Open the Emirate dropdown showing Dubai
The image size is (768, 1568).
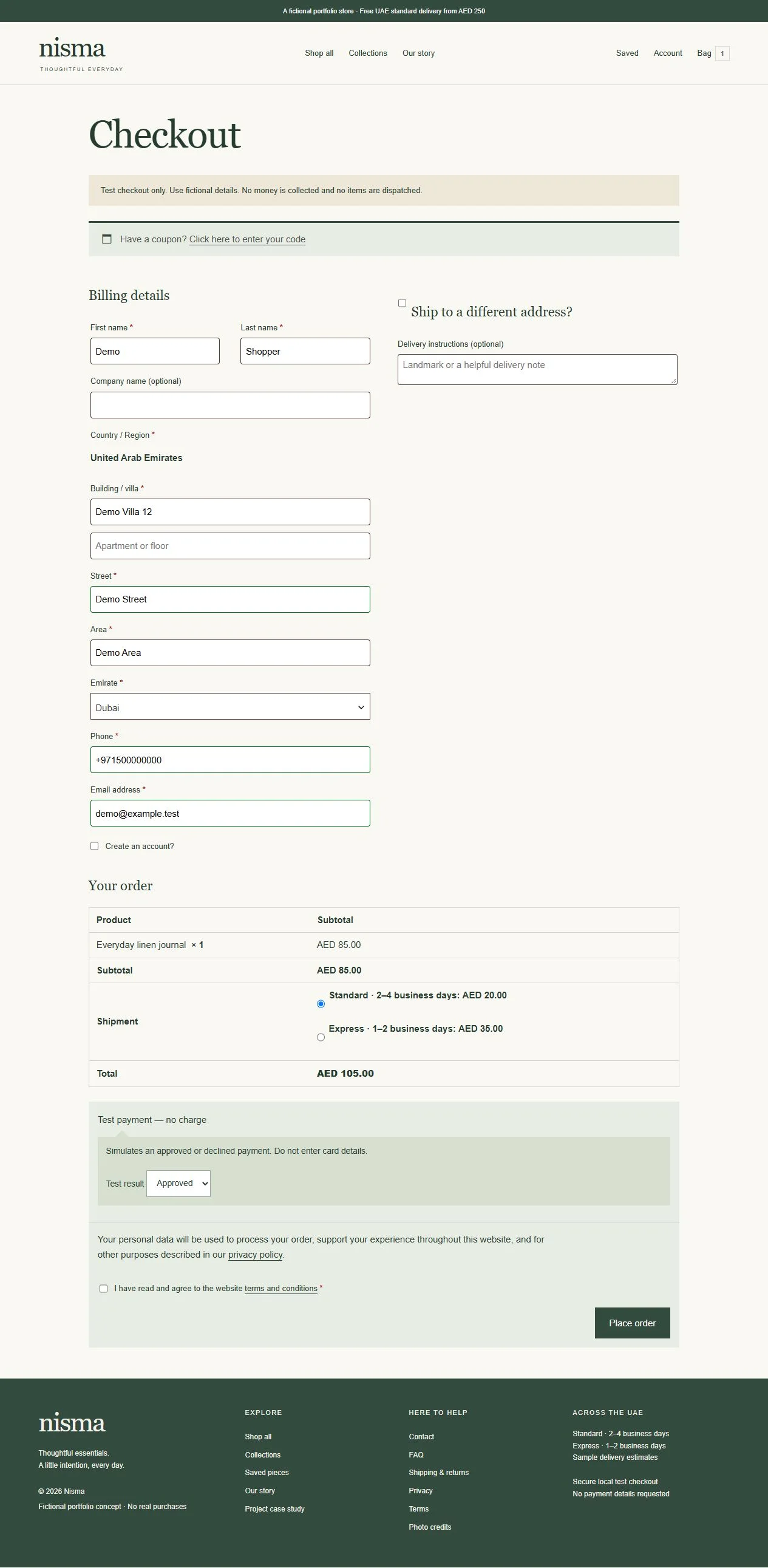pos(230,707)
